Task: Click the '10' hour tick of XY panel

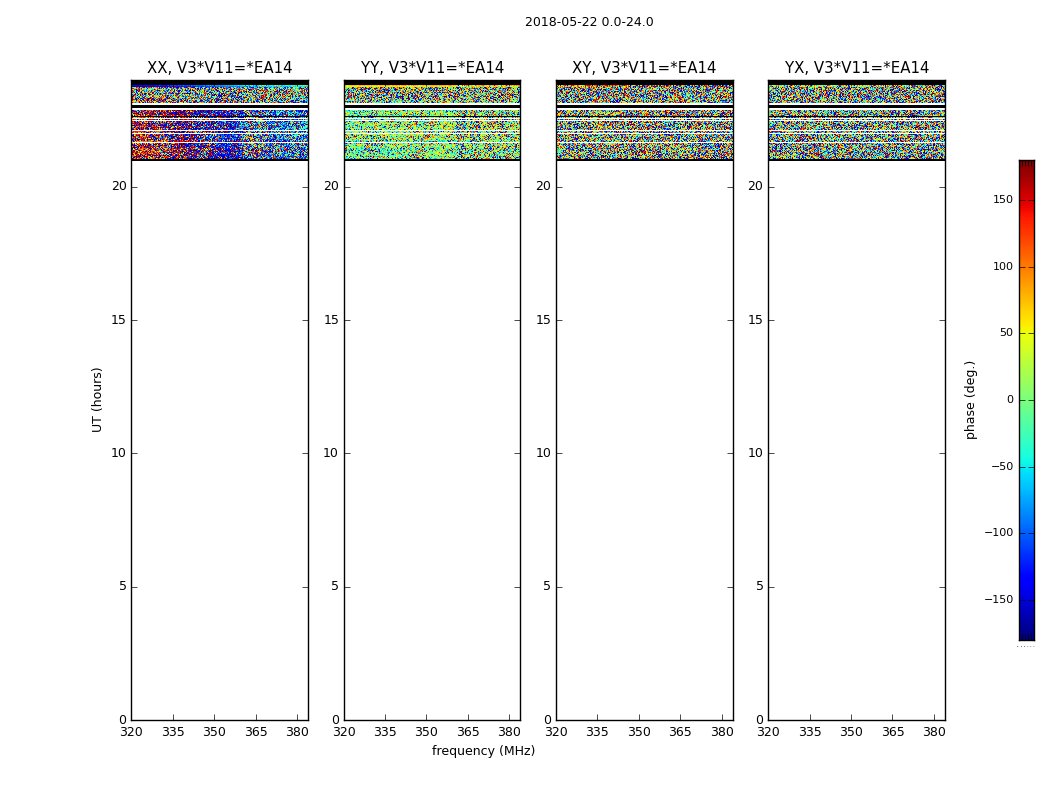Action: click(x=544, y=453)
